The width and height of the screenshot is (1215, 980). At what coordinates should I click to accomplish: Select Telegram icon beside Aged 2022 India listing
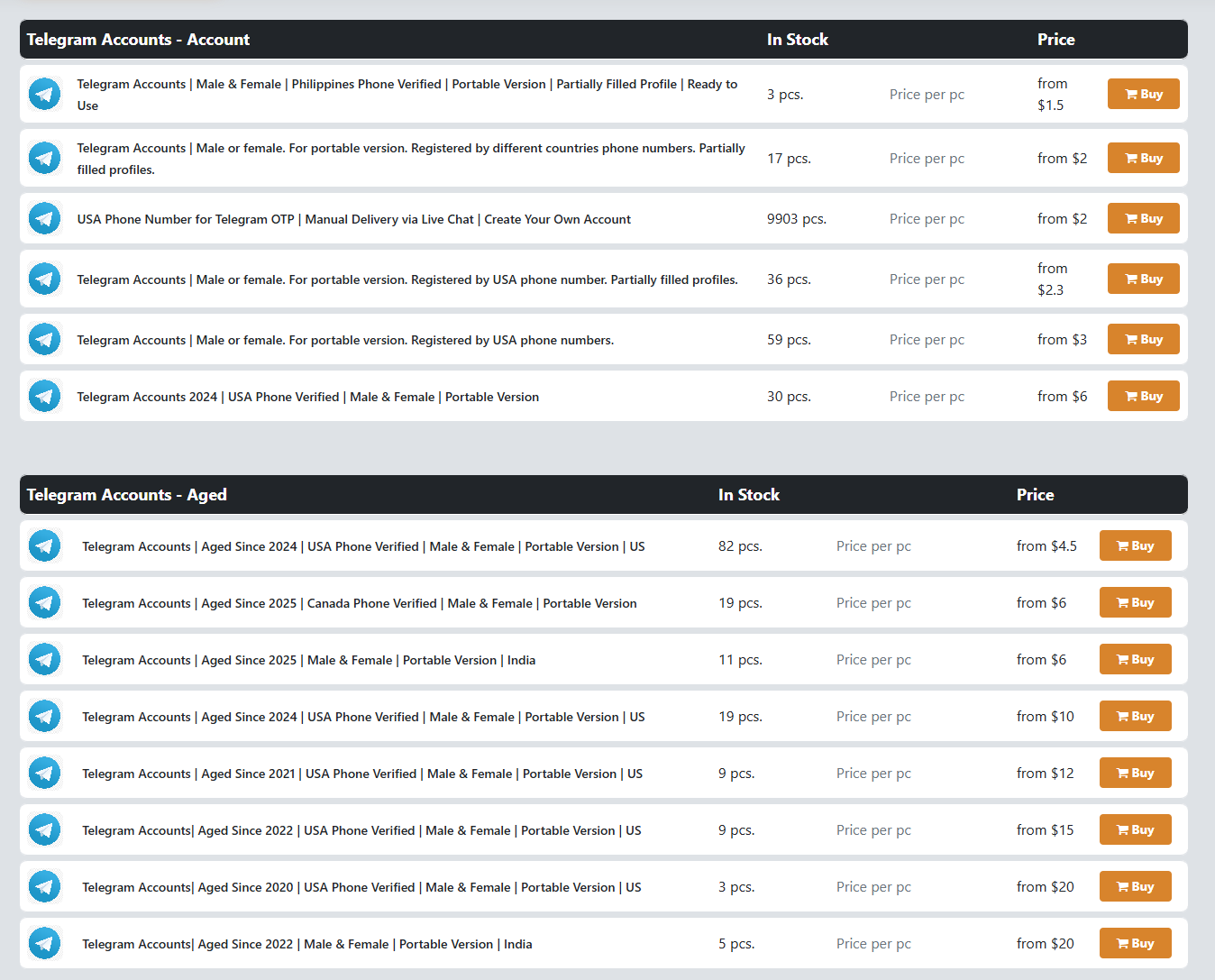[44, 943]
